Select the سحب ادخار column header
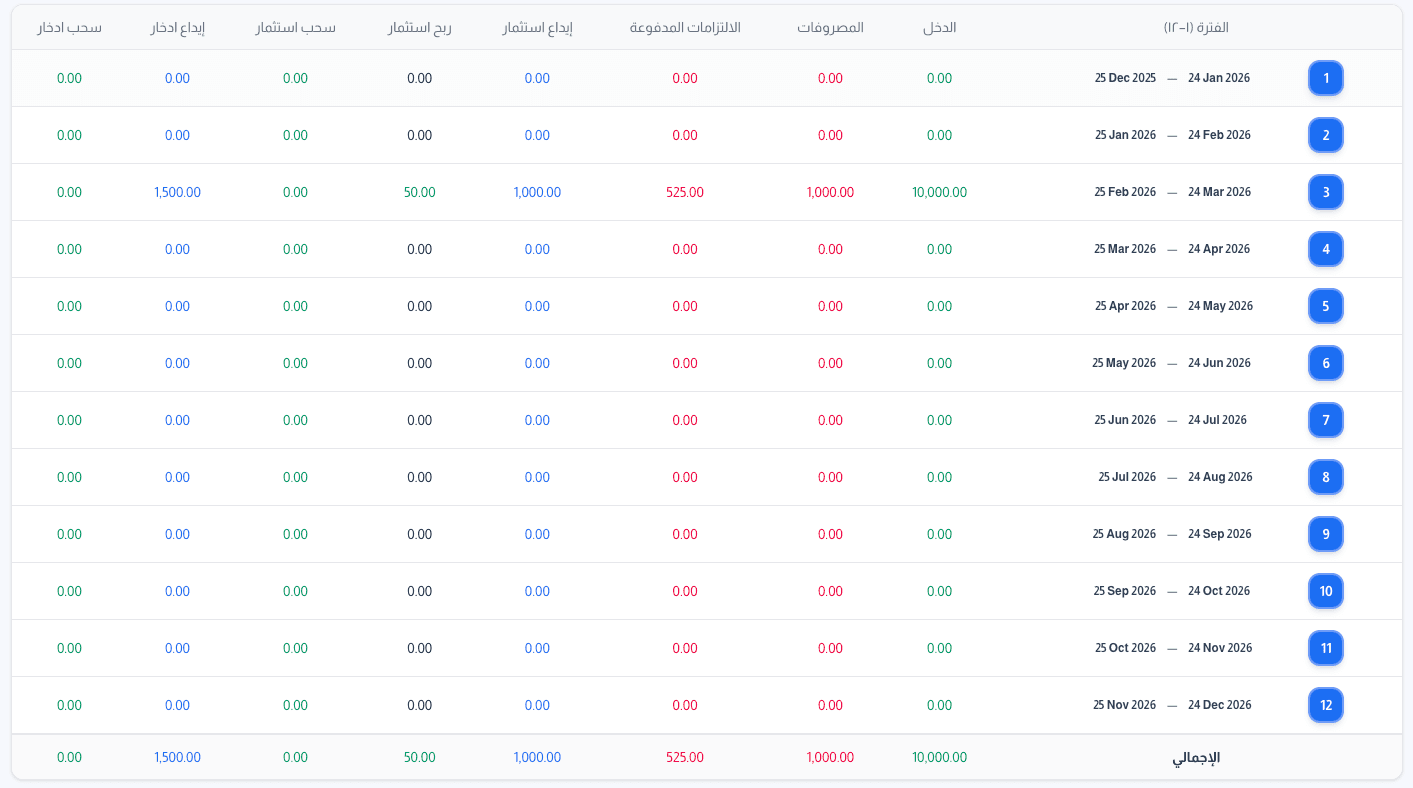 [x=69, y=28]
